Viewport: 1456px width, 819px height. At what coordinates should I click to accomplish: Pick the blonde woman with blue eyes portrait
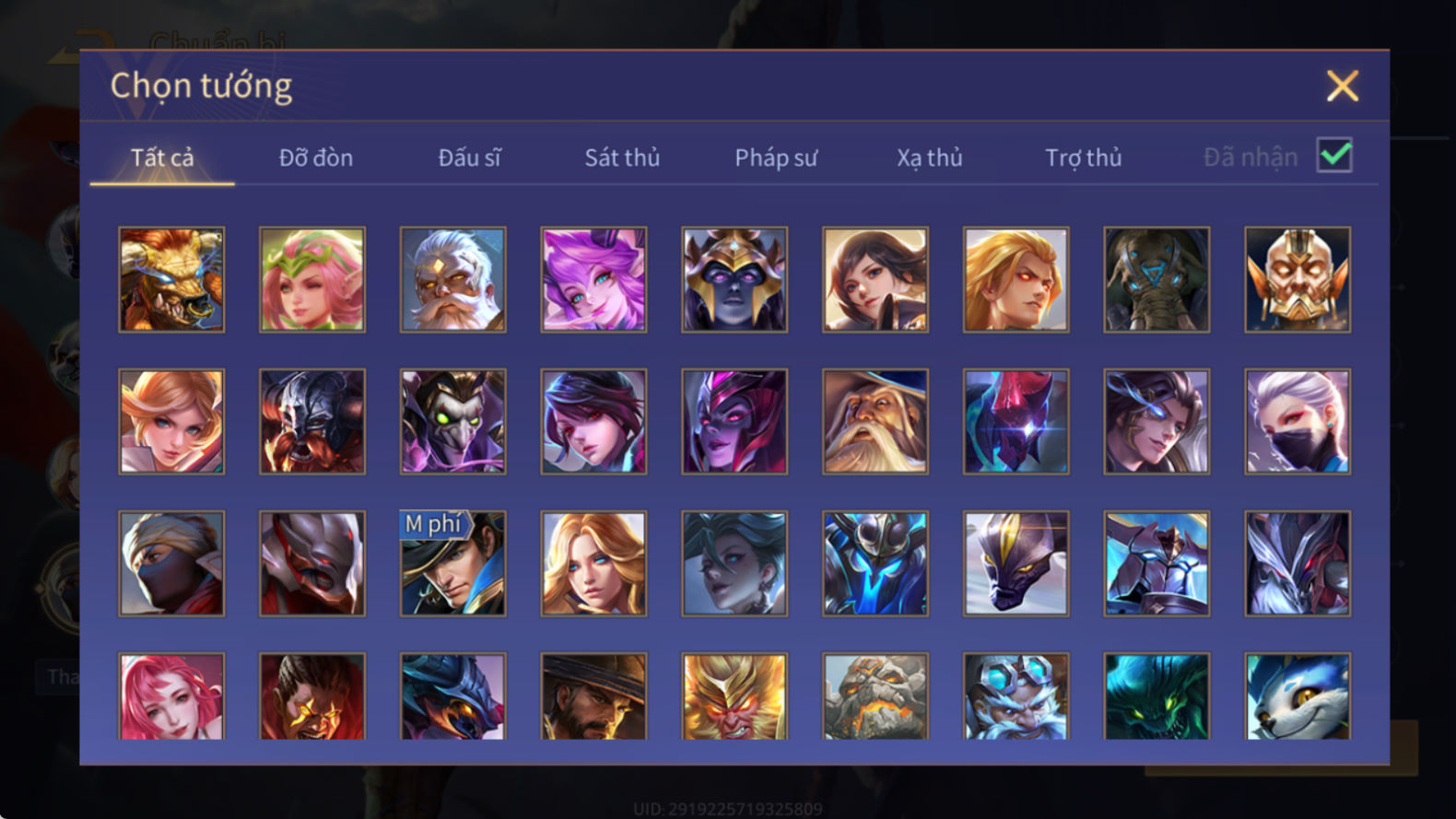click(593, 563)
